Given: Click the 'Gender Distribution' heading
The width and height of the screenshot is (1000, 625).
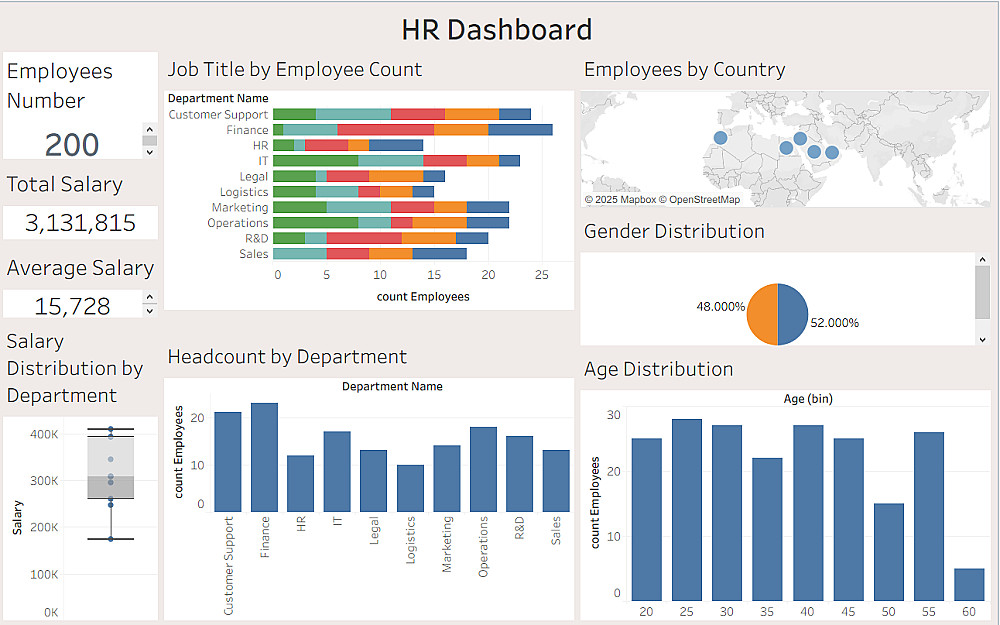Looking at the screenshot, I should point(674,231).
